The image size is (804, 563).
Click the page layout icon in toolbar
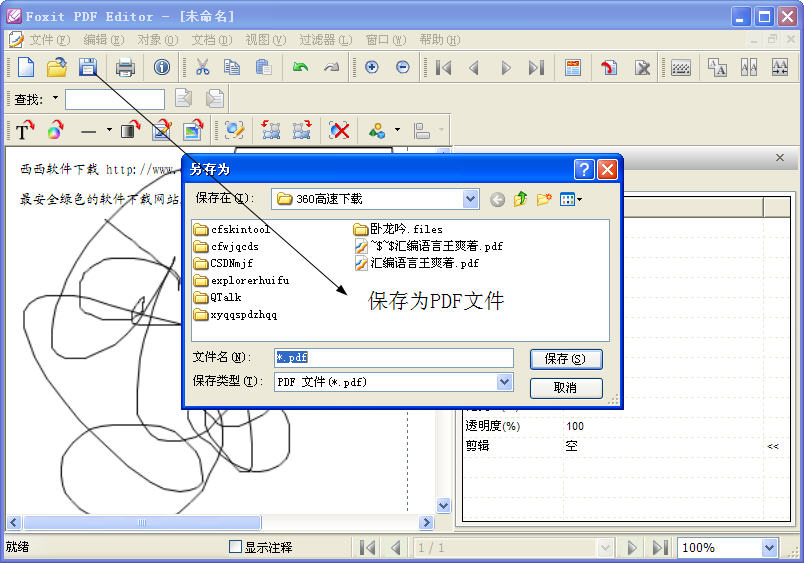573,68
